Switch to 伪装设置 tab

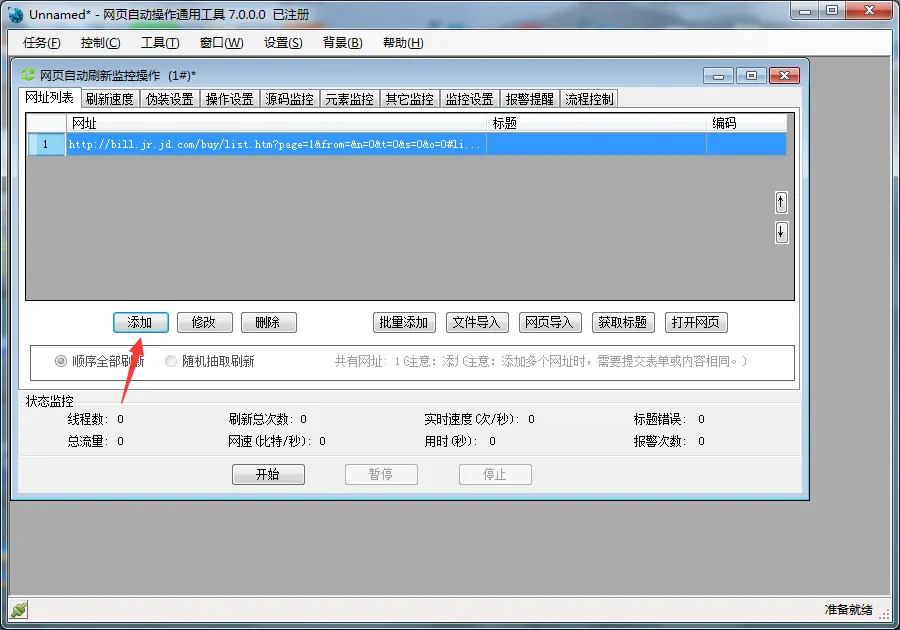tap(170, 99)
